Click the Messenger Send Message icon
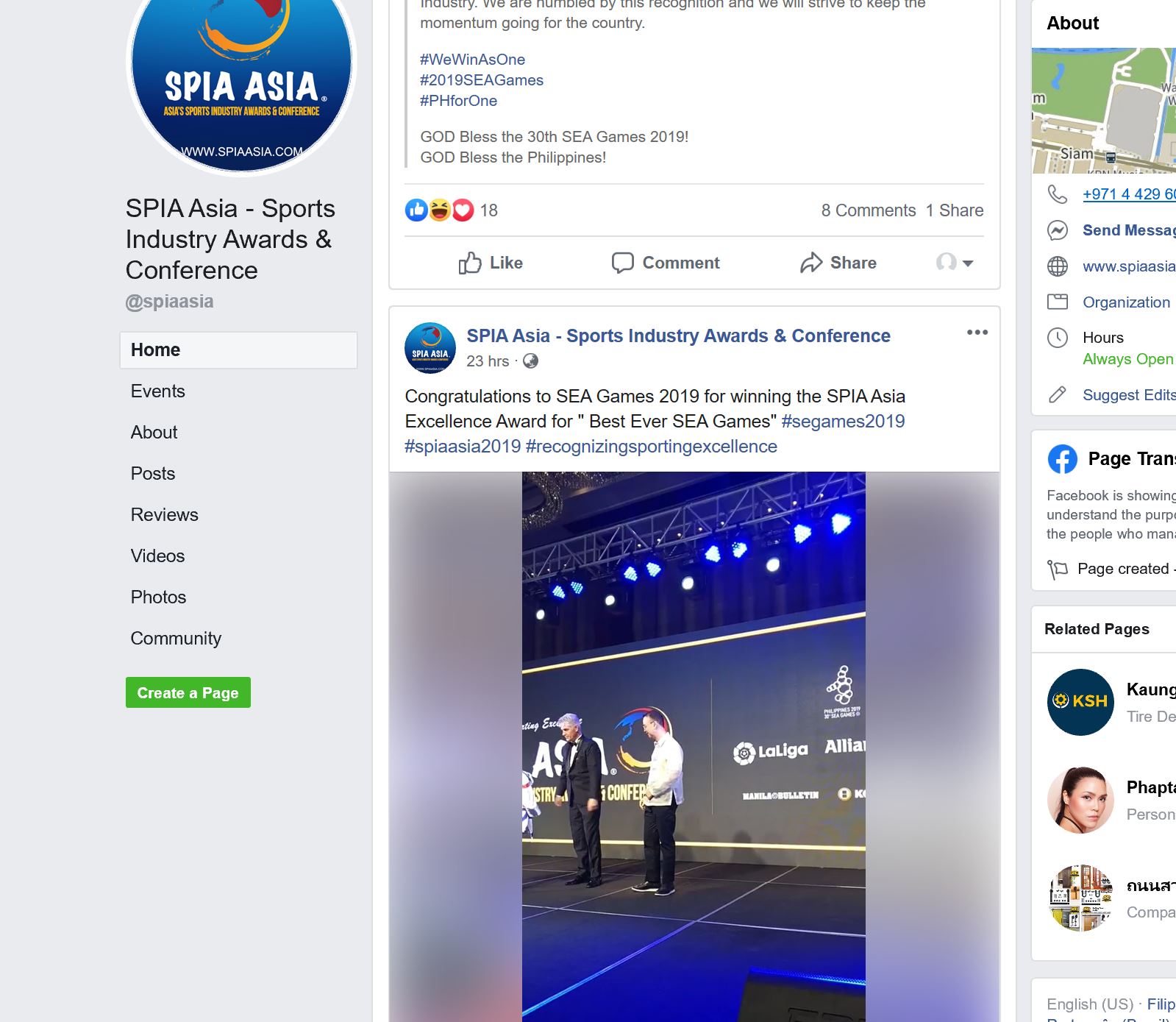The image size is (1176, 1022). pyautogui.click(x=1058, y=230)
